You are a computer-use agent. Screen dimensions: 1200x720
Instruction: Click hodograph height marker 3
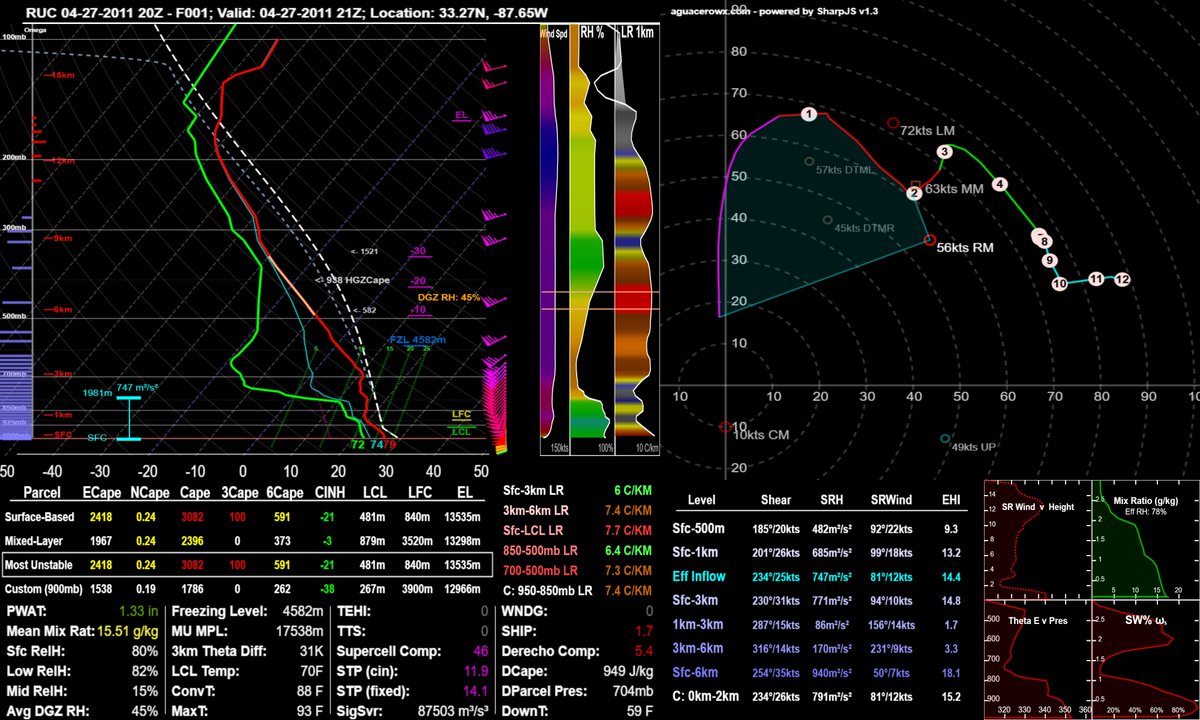[943, 152]
